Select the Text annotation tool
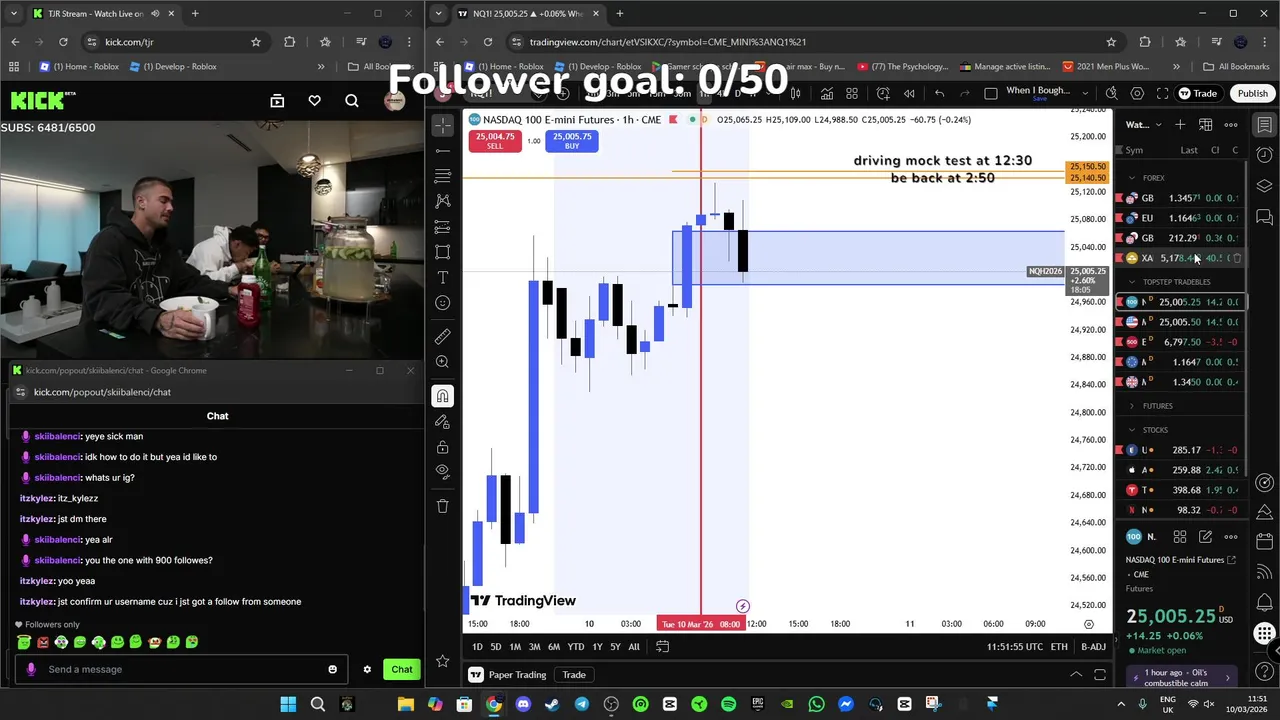Image resolution: width=1280 pixels, height=720 pixels. point(443,277)
